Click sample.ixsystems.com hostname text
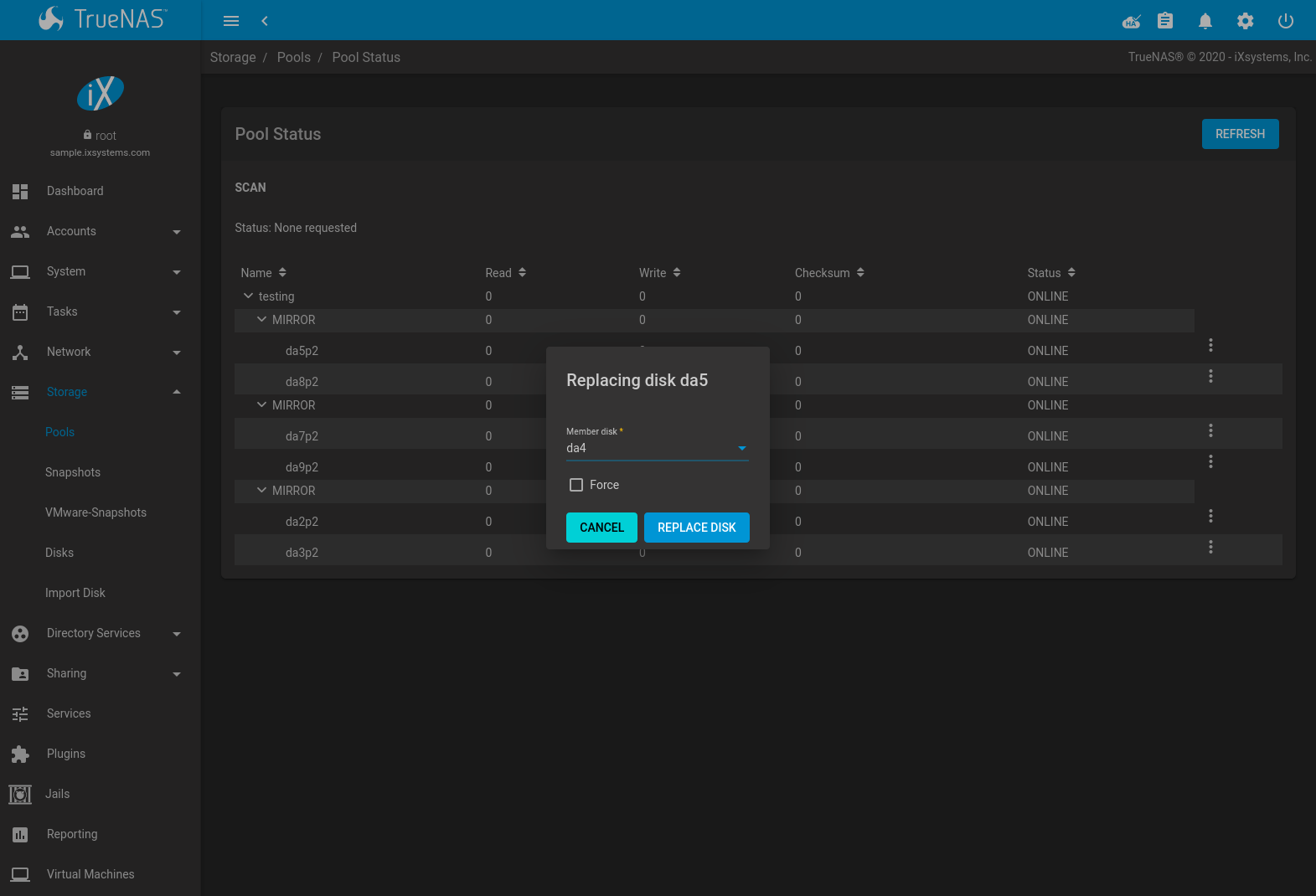The image size is (1316, 896). (x=100, y=152)
